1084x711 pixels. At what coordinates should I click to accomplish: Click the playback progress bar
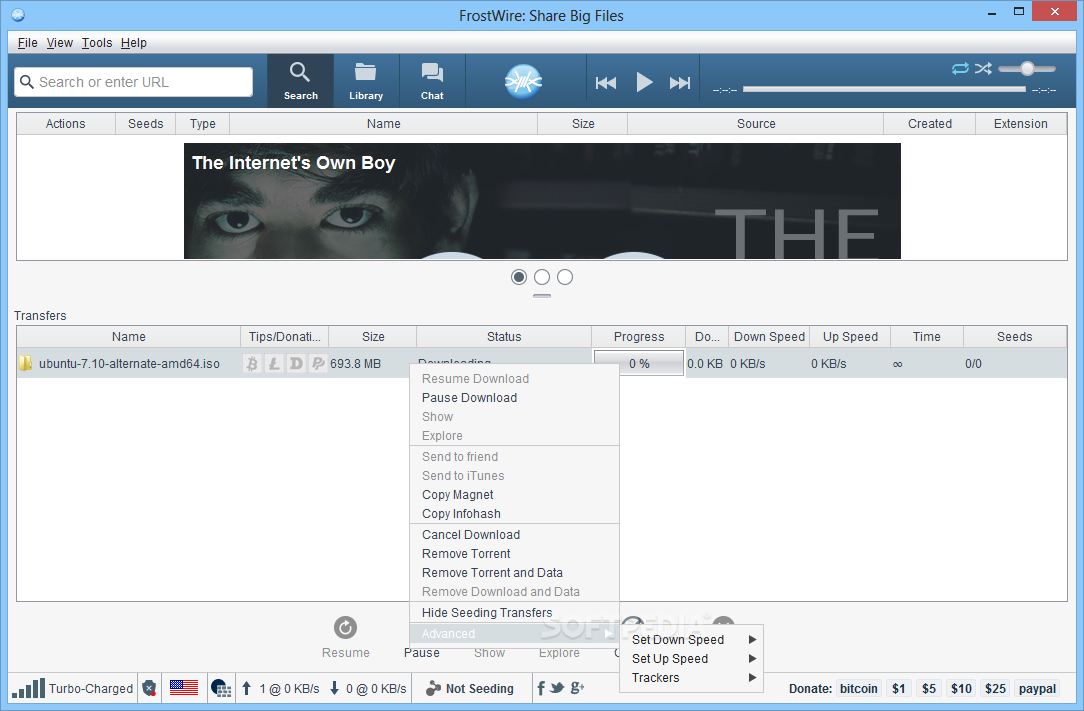coord(884,89)
